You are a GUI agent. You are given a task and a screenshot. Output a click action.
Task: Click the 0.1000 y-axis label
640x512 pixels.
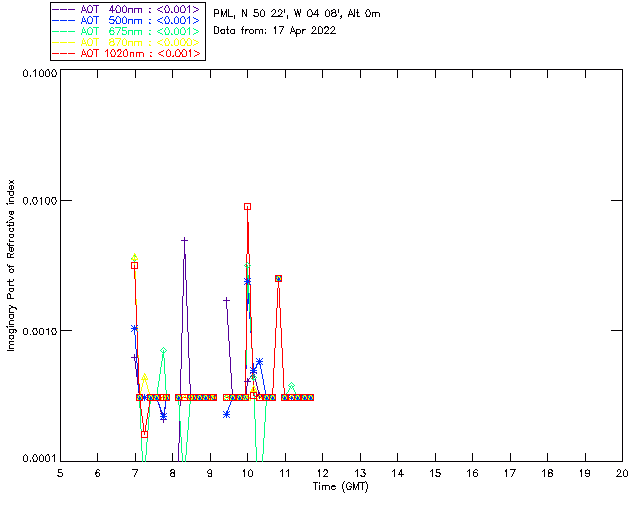40,73
